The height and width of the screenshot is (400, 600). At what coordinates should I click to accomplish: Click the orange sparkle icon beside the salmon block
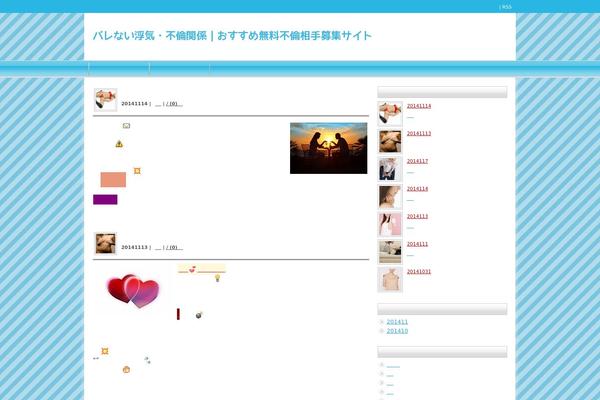click(x=137, y=171)
